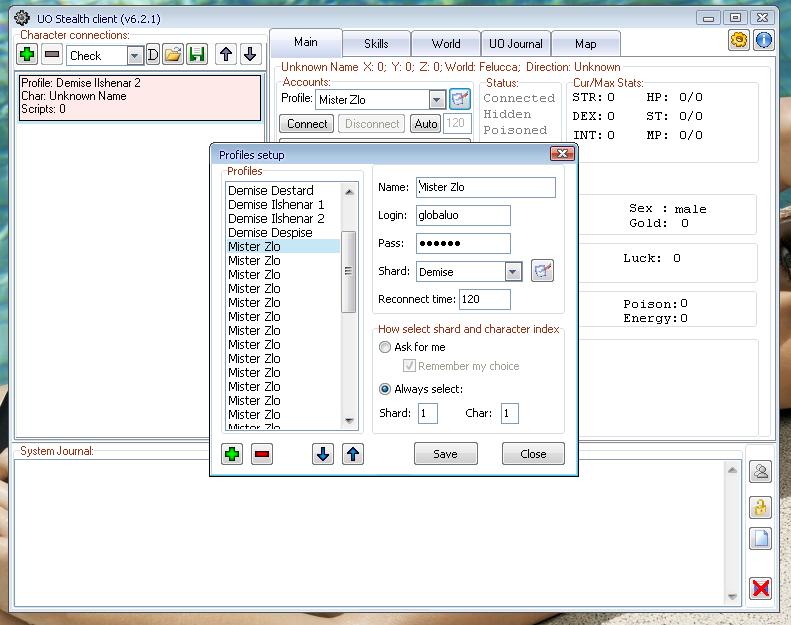Viewport: 791px width, 625px height.
Task: Delete profile with red minus in dialog
Action: click(x=262, y=454)
